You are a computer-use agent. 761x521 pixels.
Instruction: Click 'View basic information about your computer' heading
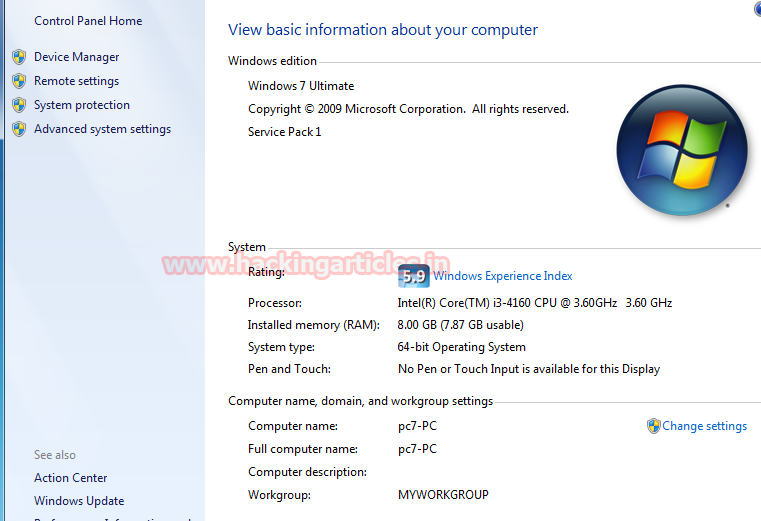coord(383,30)
